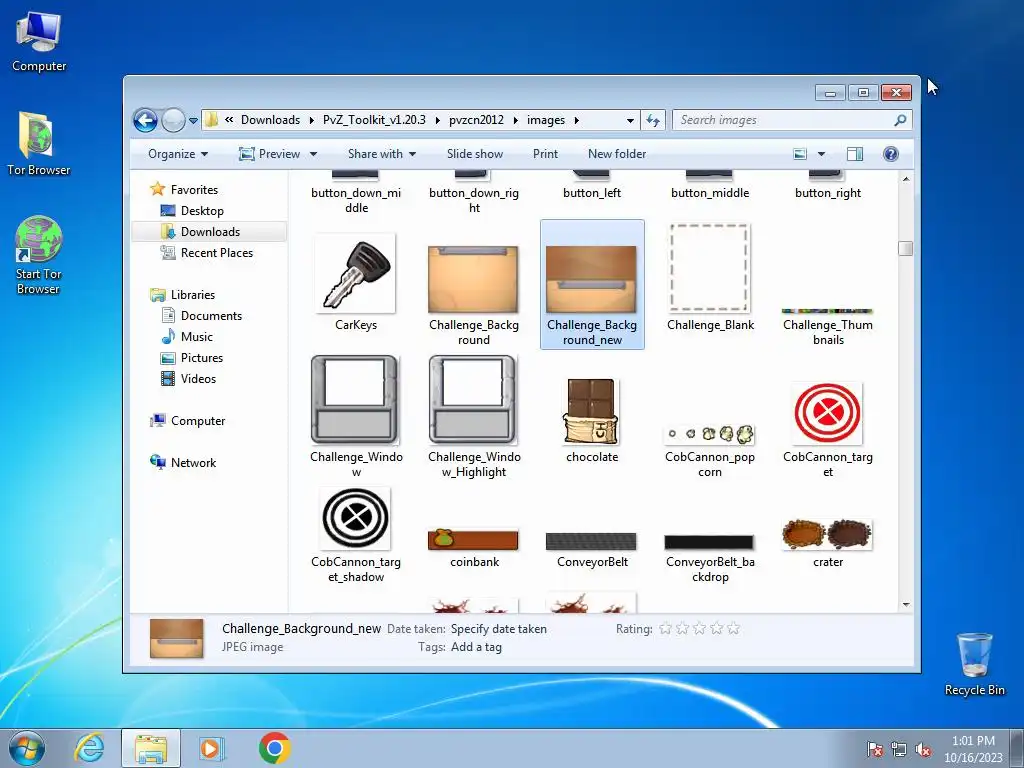This screenshot has width=1024, height=768.
Task: Click the Preview toolbar button
Action: [270, 154]
